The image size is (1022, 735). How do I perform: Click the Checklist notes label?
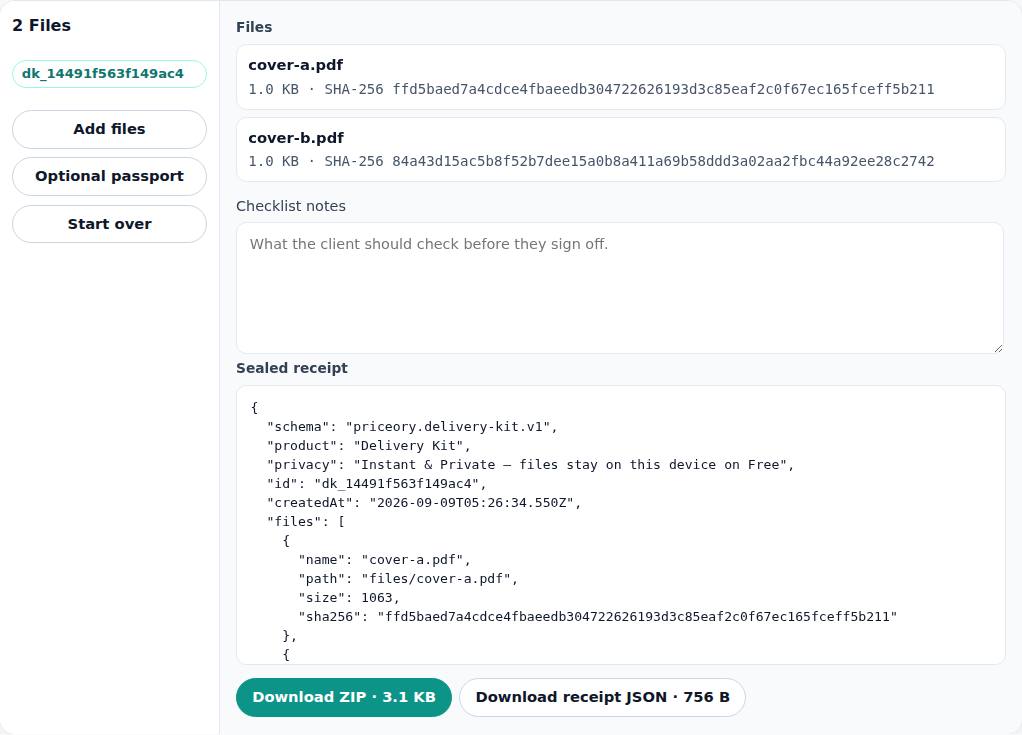291,206
